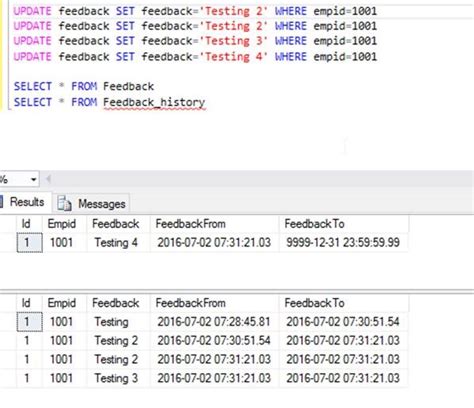Click 'Testing 4' string in the UPDATE statement

(x=233, y=57)
